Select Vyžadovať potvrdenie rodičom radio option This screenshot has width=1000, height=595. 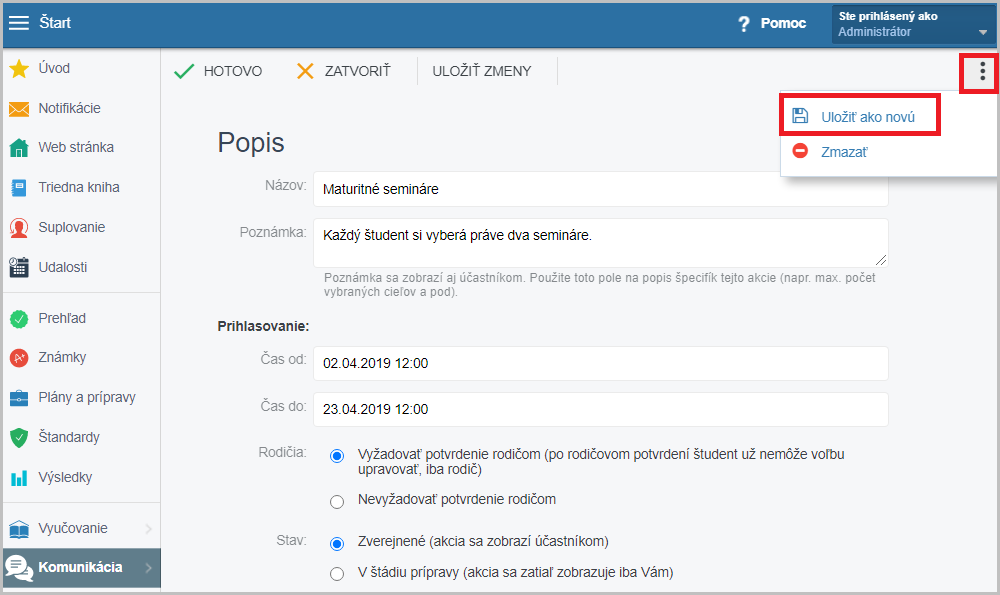point(337,456)
